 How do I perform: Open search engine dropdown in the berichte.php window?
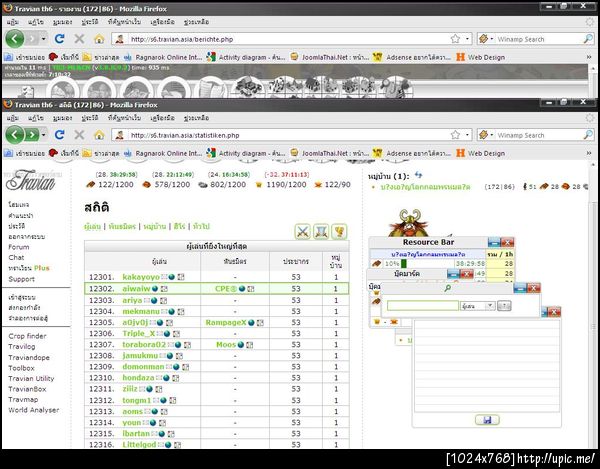pyautogui.click(x=491, y=39)
